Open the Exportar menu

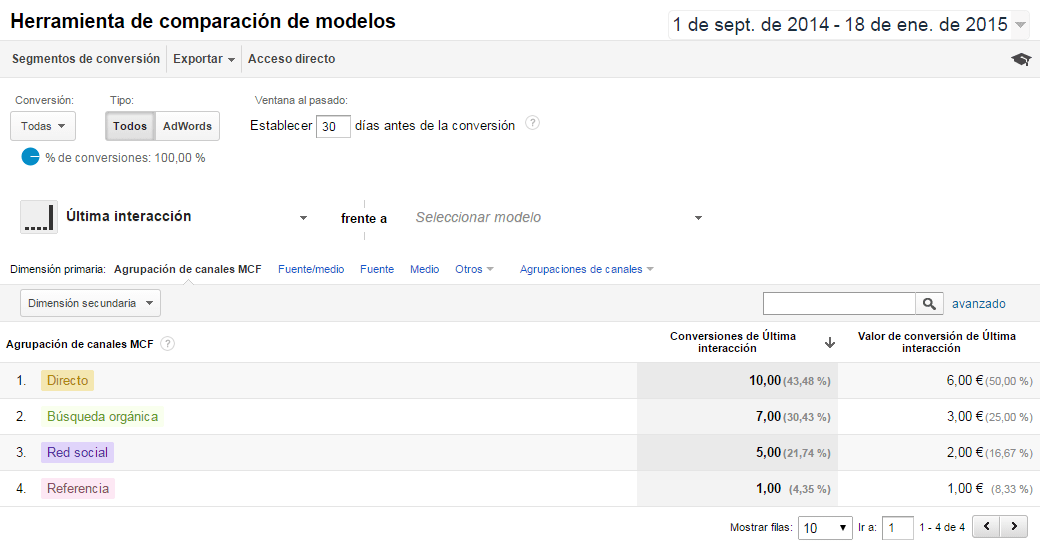pyautogui.click(x=203, y=59)
